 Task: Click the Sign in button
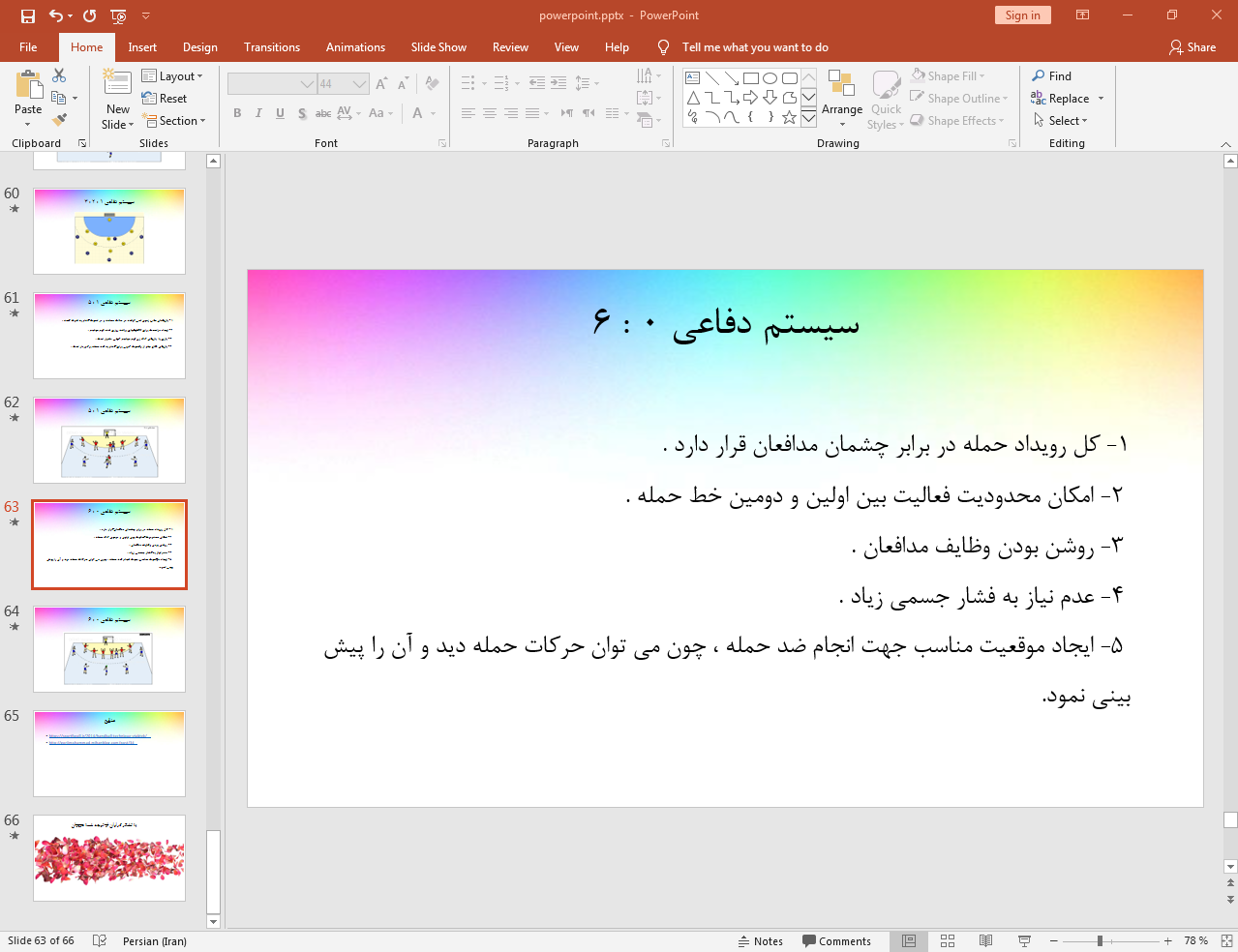(x=1022, y=15)
